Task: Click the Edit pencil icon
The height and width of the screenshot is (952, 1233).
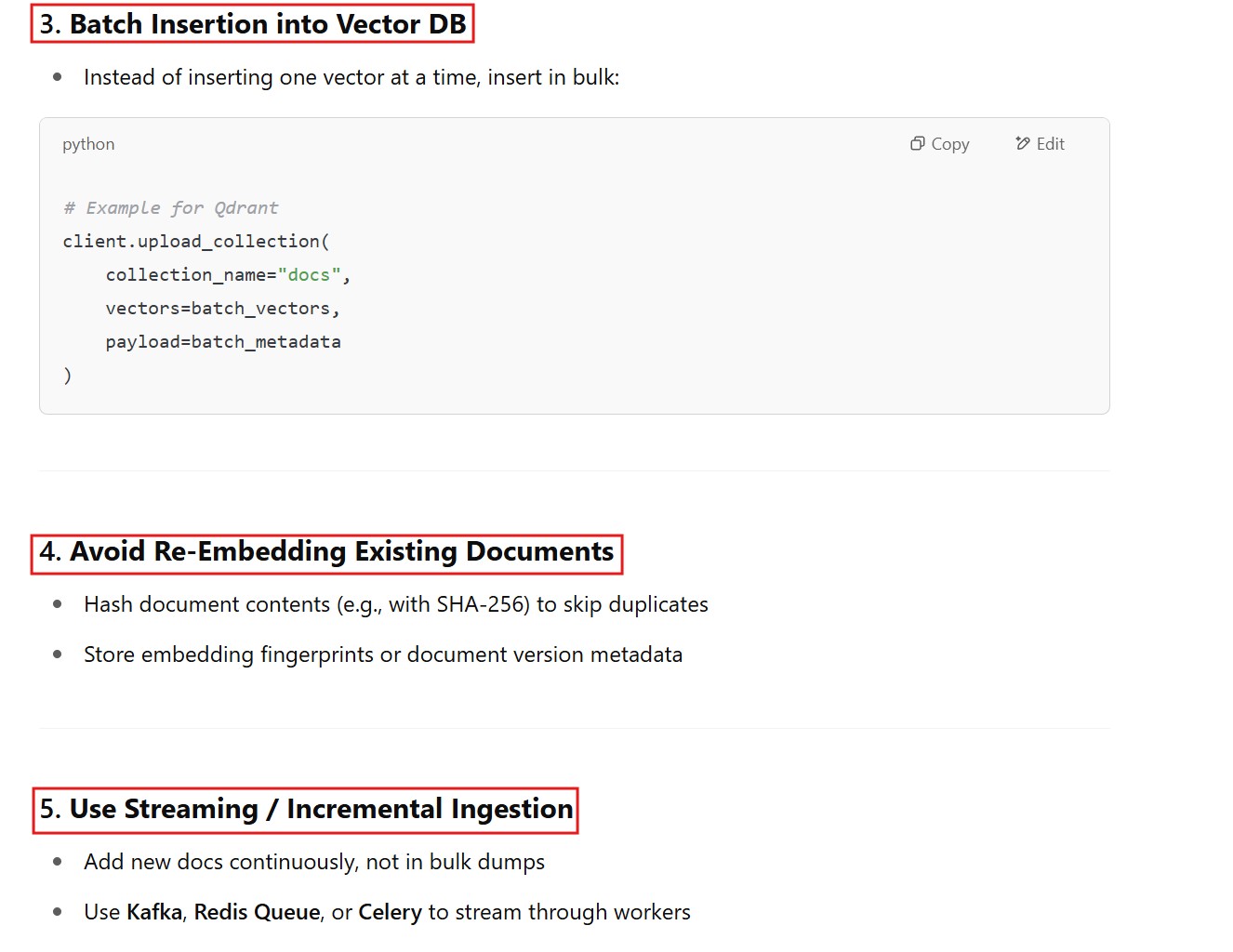Action: [x=1023, y=143]
